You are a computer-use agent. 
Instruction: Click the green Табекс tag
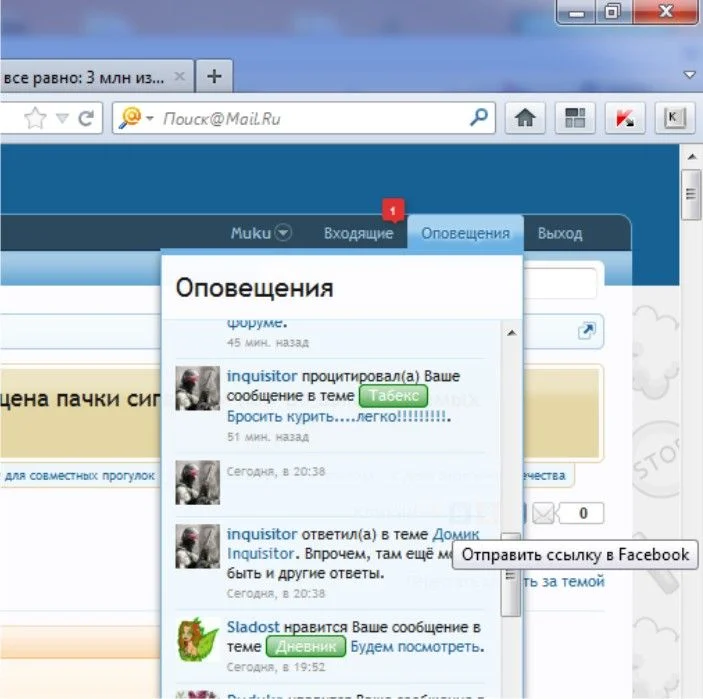[393, 395]
